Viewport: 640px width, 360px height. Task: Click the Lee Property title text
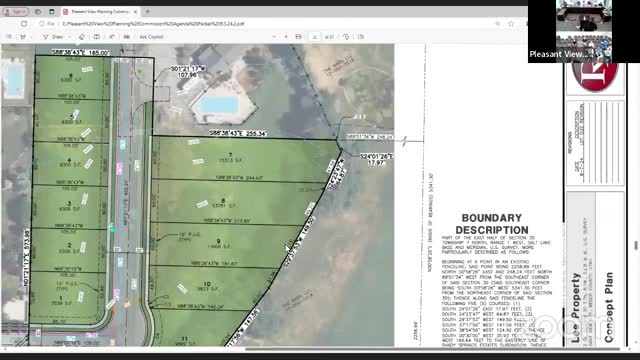576,307
